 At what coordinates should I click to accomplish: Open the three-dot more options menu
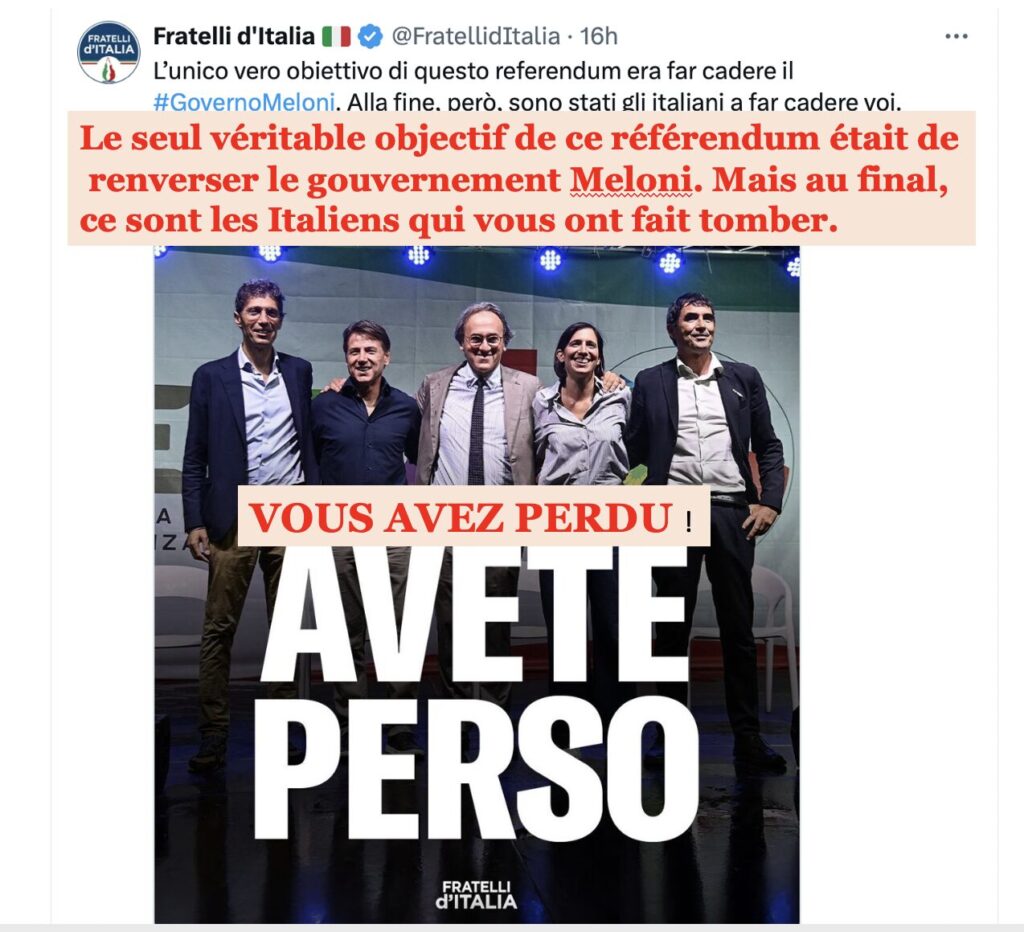[956, 36]
